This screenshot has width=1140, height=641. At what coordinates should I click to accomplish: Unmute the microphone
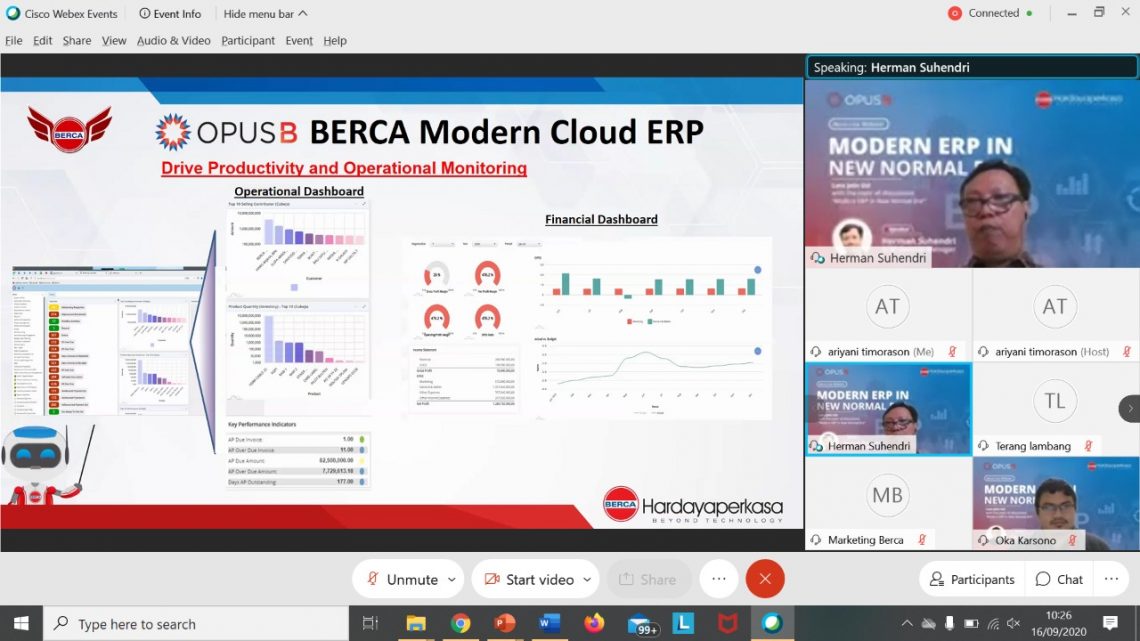pos(403,579)
